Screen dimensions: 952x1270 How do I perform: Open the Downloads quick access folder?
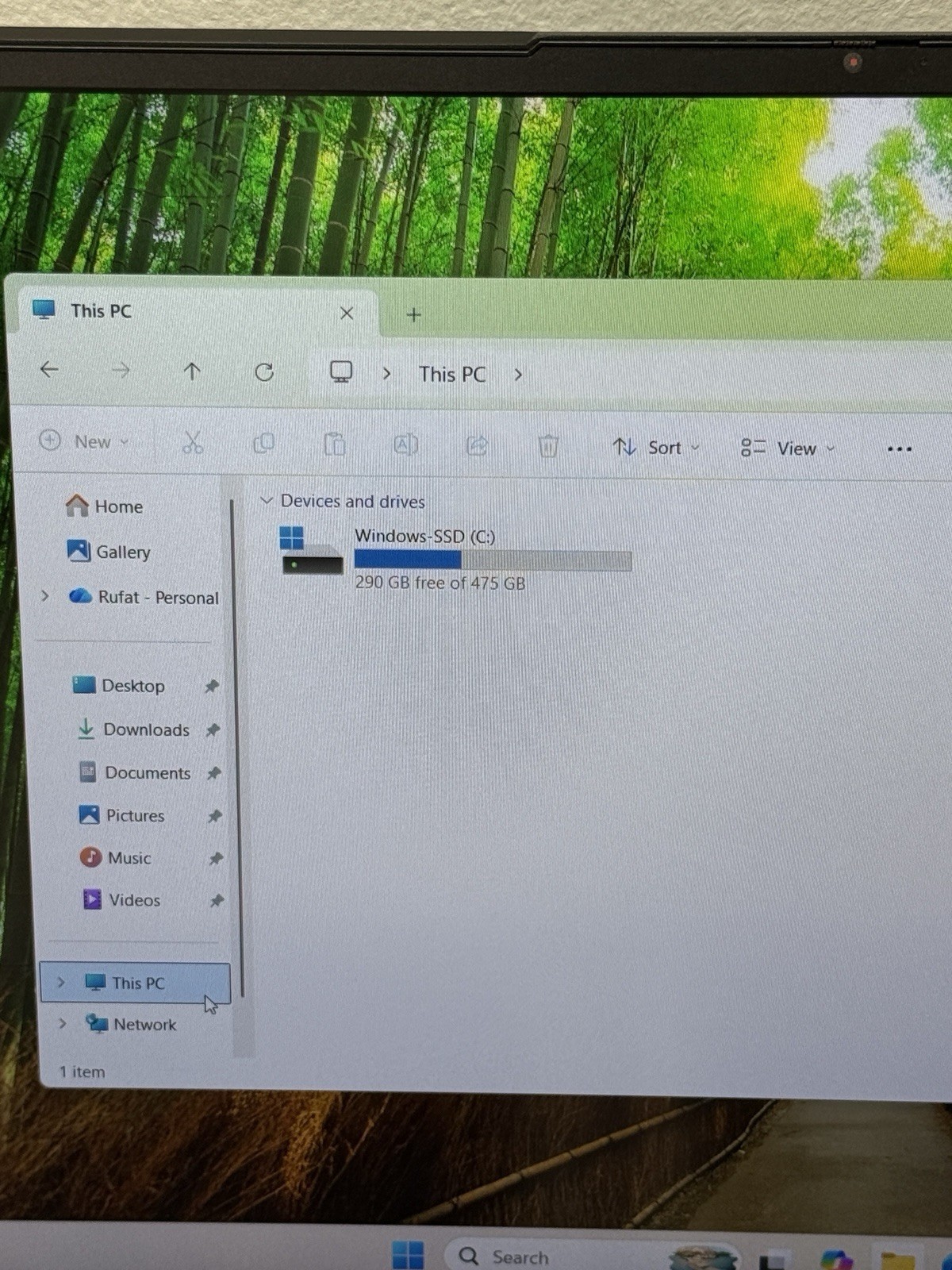[x=133, y=729]
